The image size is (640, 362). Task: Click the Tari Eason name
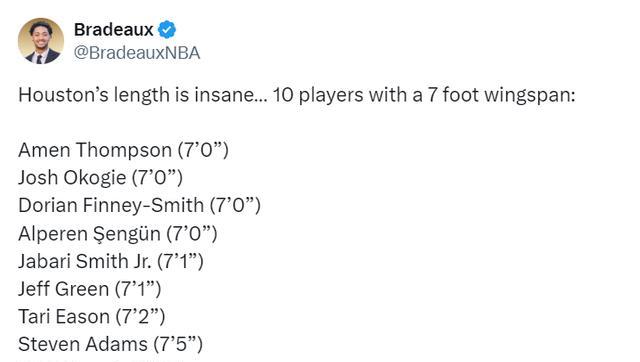[64, 317]
